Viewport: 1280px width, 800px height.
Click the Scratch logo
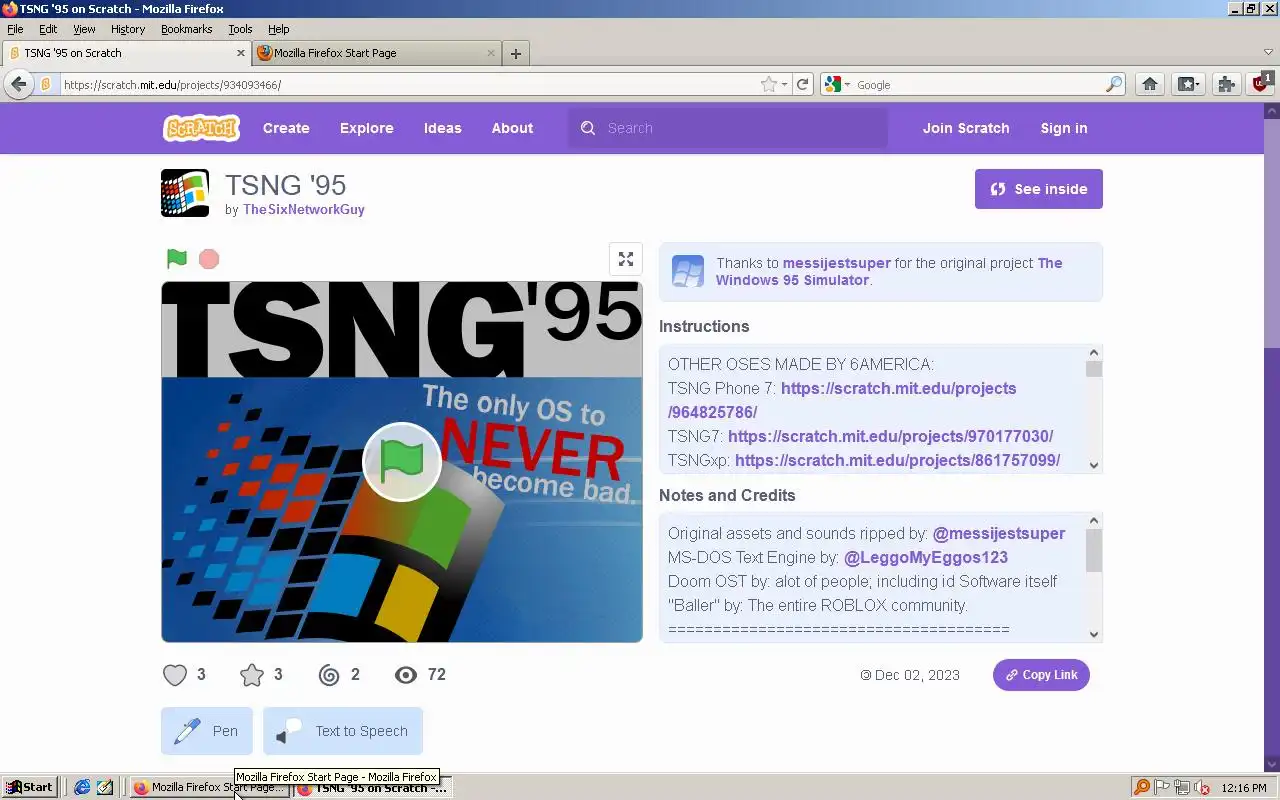(x=201, y=128)
